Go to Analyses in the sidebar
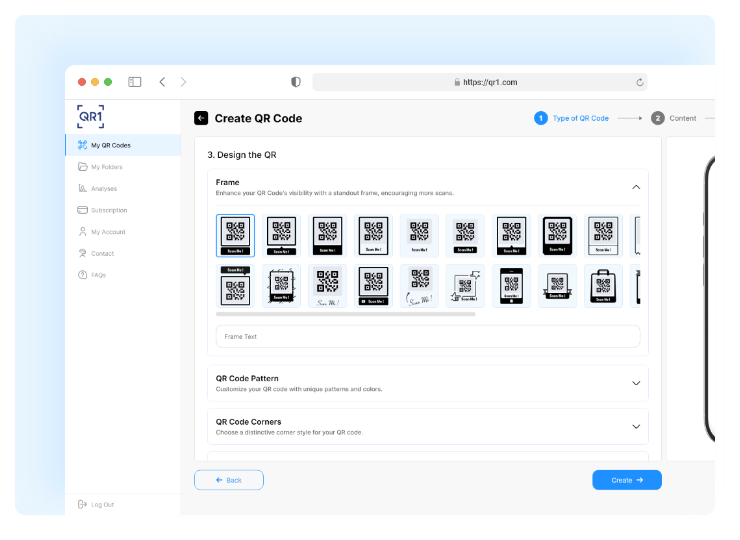Image resolution: width=740 pixels, height=540 pixels. [103, 188]
